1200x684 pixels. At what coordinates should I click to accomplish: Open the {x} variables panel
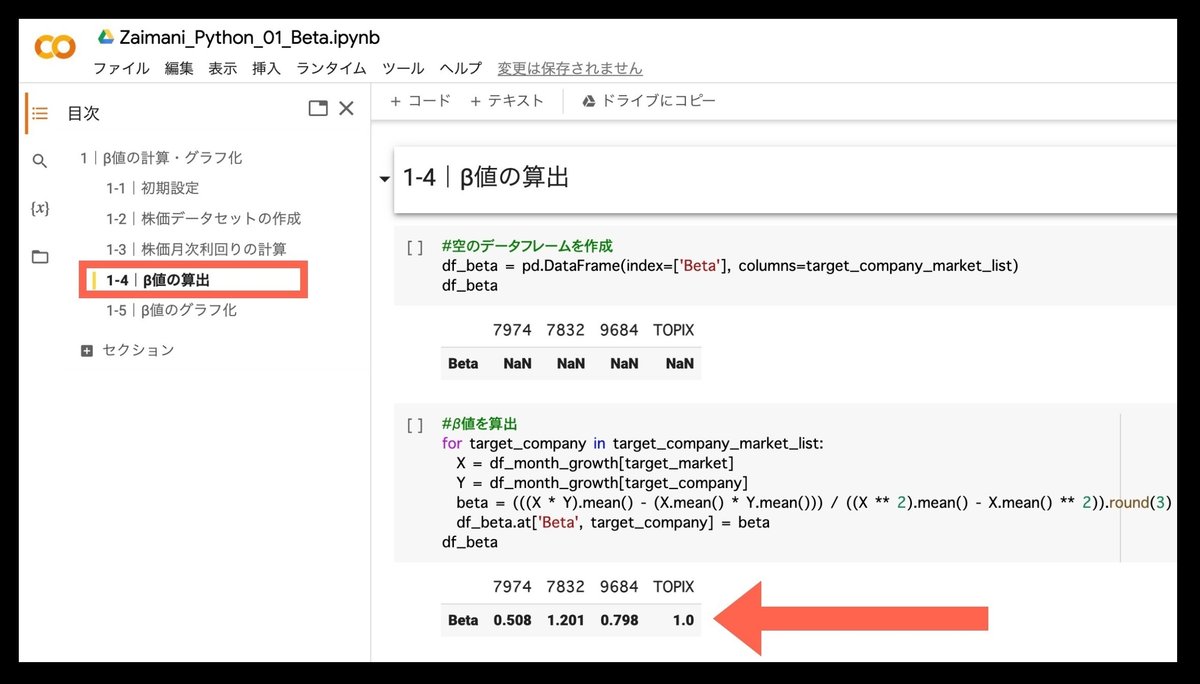(x=40, y=208)
